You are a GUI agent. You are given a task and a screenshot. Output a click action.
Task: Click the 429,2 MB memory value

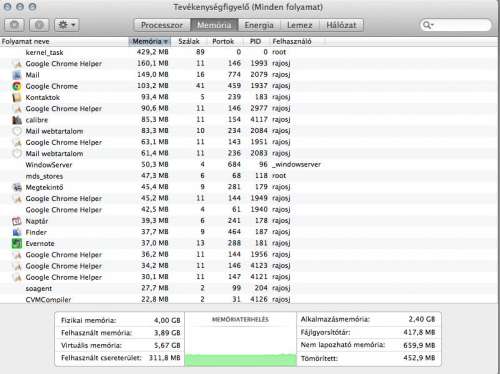pos(153,52)
